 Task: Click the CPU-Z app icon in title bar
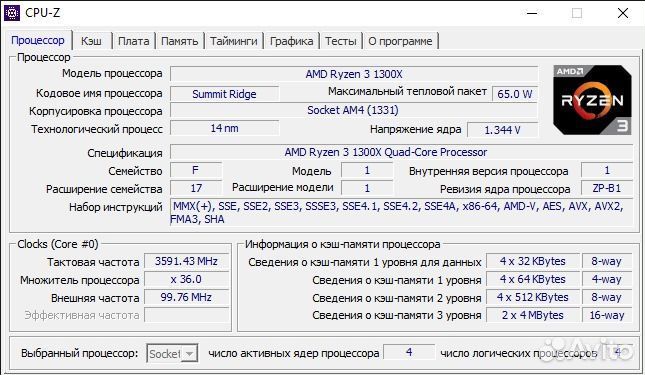(x=12, y=13)
